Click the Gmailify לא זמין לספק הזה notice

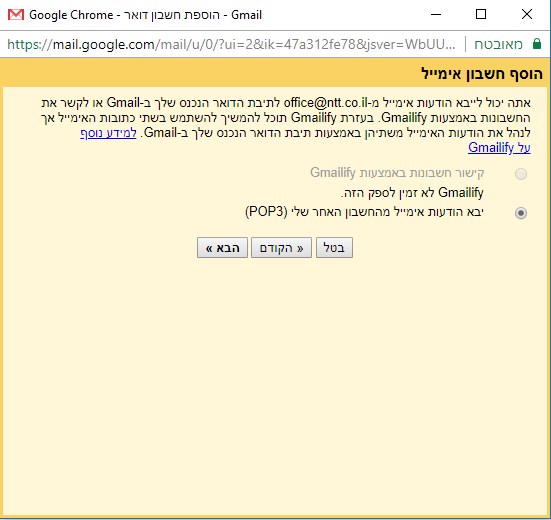[x=412, y=193]
